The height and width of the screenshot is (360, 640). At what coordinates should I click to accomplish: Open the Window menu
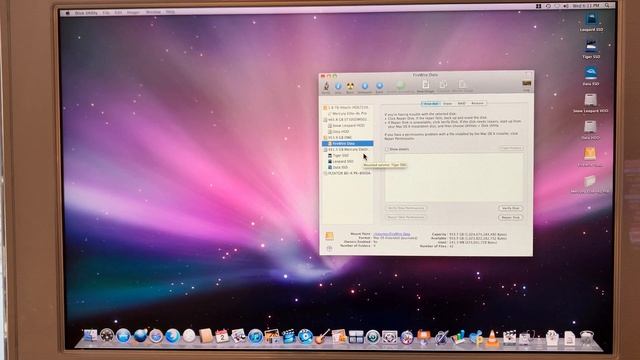coord(153,12)
